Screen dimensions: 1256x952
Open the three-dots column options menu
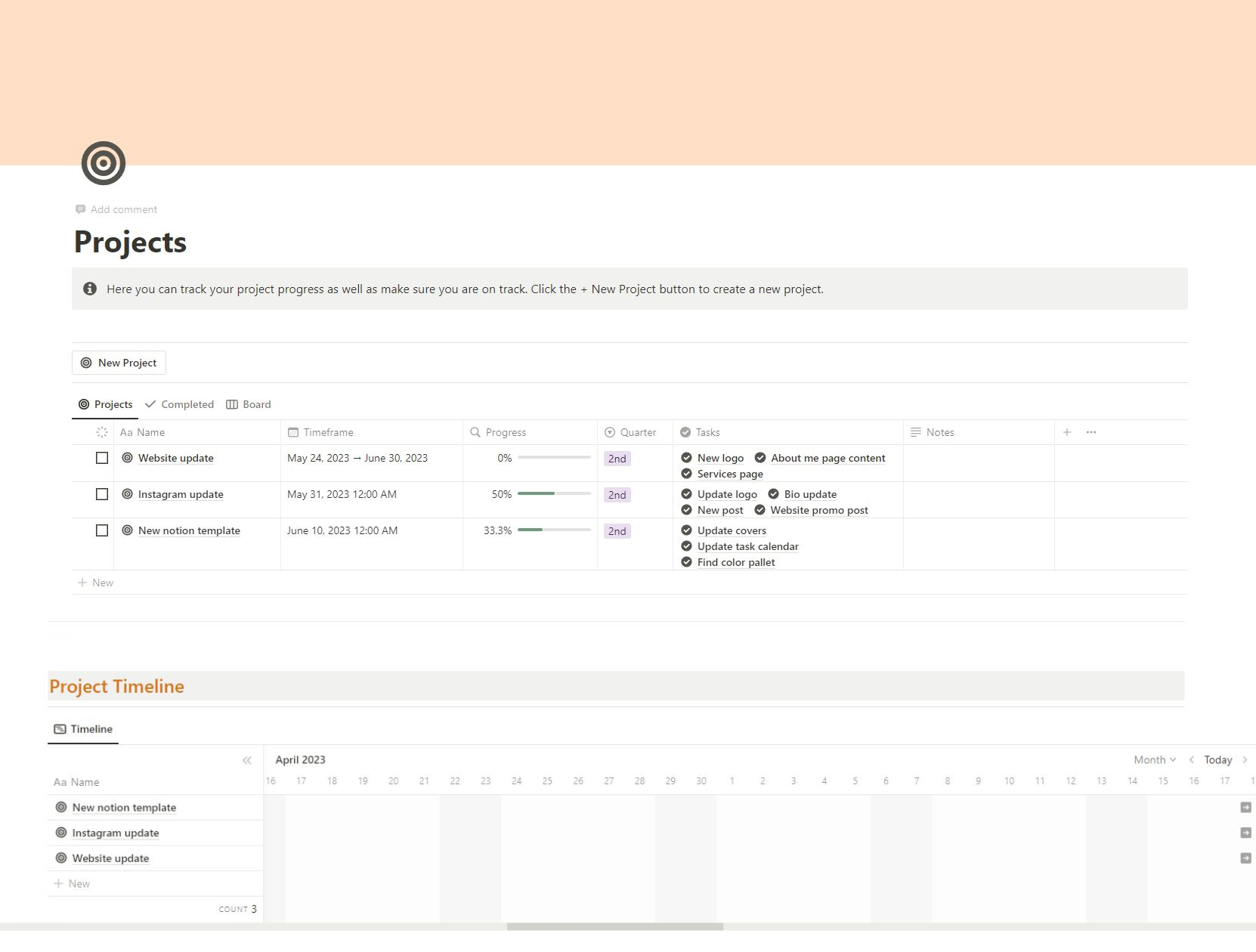[1091, 432]
